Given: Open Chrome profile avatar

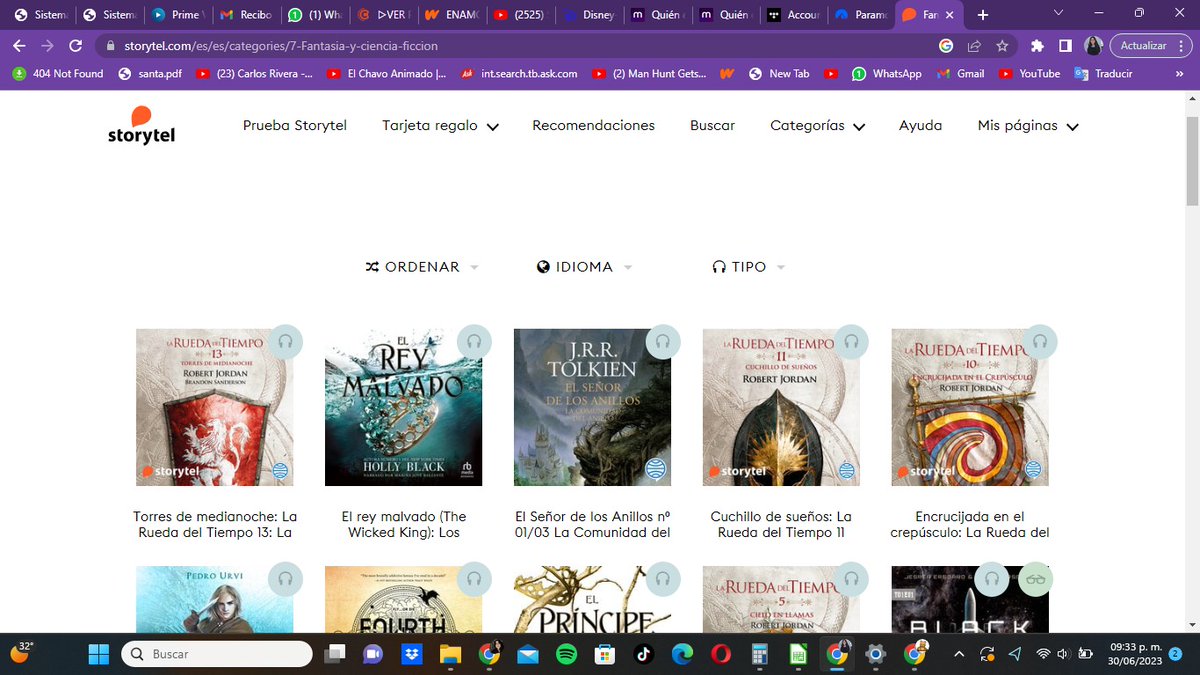Looking at the screenshot, I should point(1094,46).
